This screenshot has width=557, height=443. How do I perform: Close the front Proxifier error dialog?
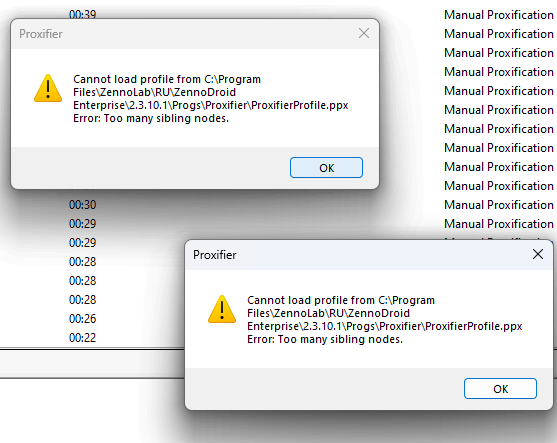[538, 254]
